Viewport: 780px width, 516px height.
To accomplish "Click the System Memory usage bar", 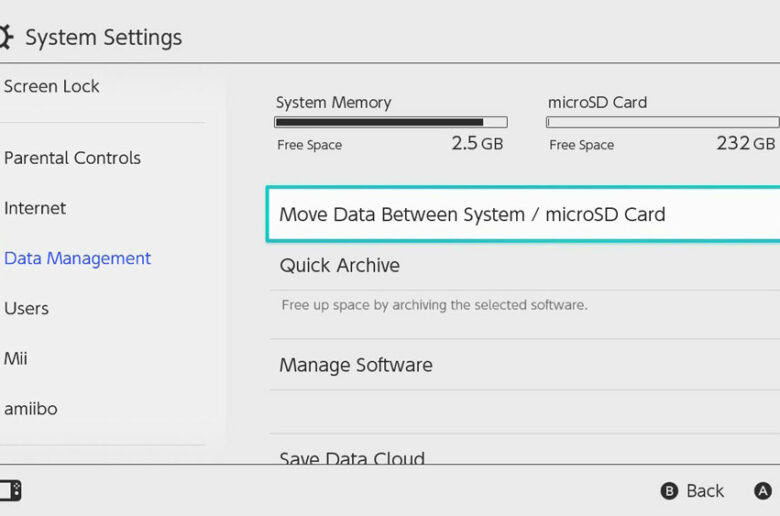I will [390, 122].
